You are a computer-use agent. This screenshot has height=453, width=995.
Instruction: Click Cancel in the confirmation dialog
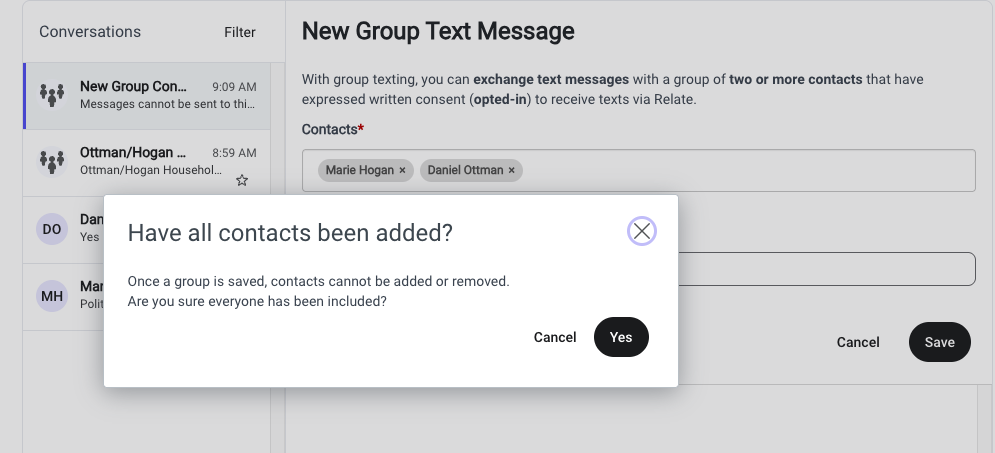[555, 337]
